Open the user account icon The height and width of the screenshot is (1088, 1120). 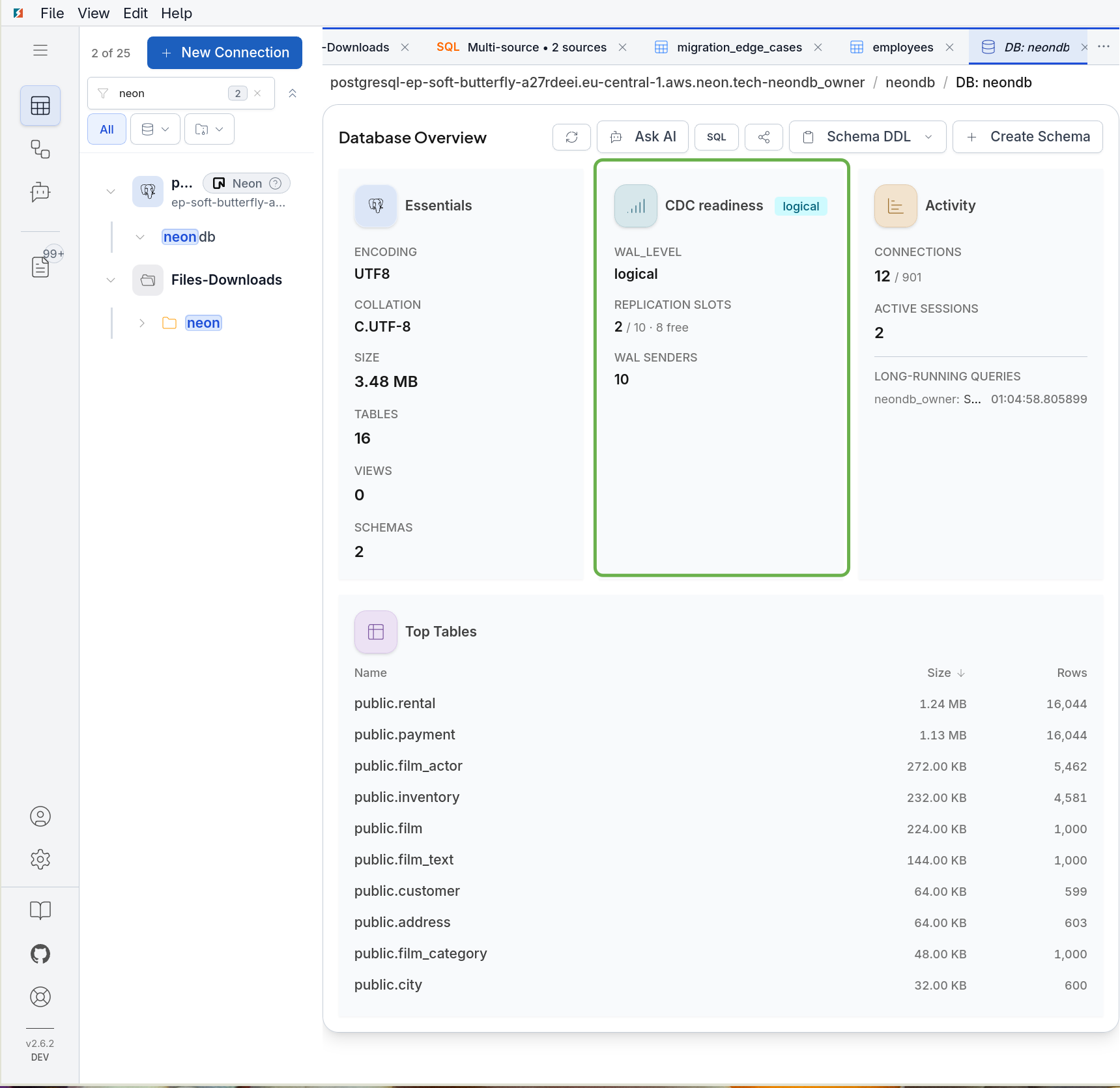point(40,816)
